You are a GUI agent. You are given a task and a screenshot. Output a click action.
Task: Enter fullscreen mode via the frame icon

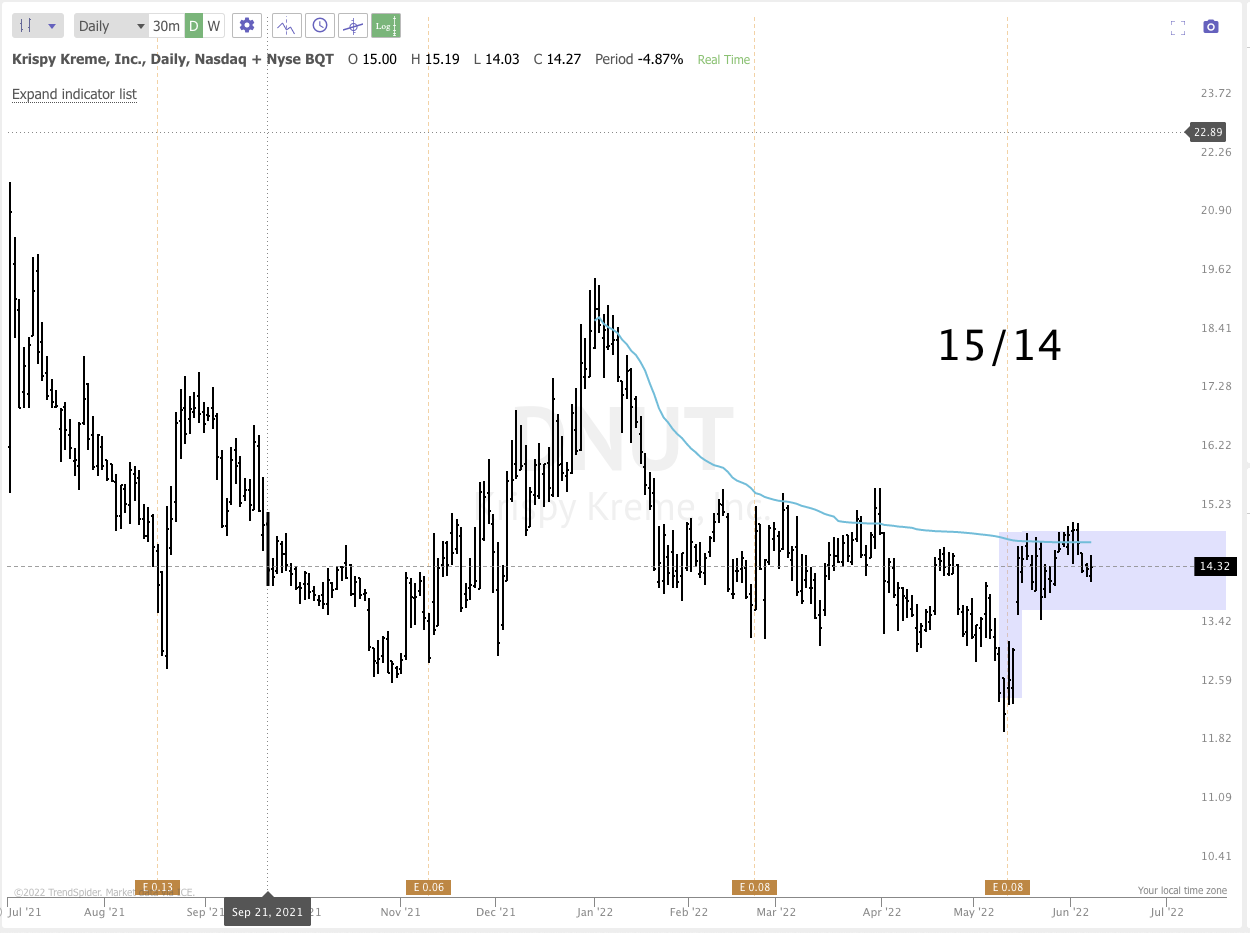click(1178, 27)
